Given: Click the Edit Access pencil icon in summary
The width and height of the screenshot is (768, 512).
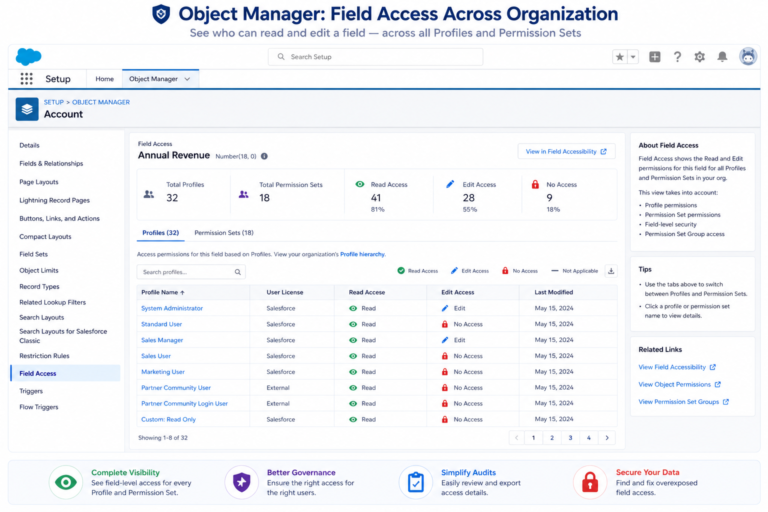Looking at the screenshot, I should 450,184.
